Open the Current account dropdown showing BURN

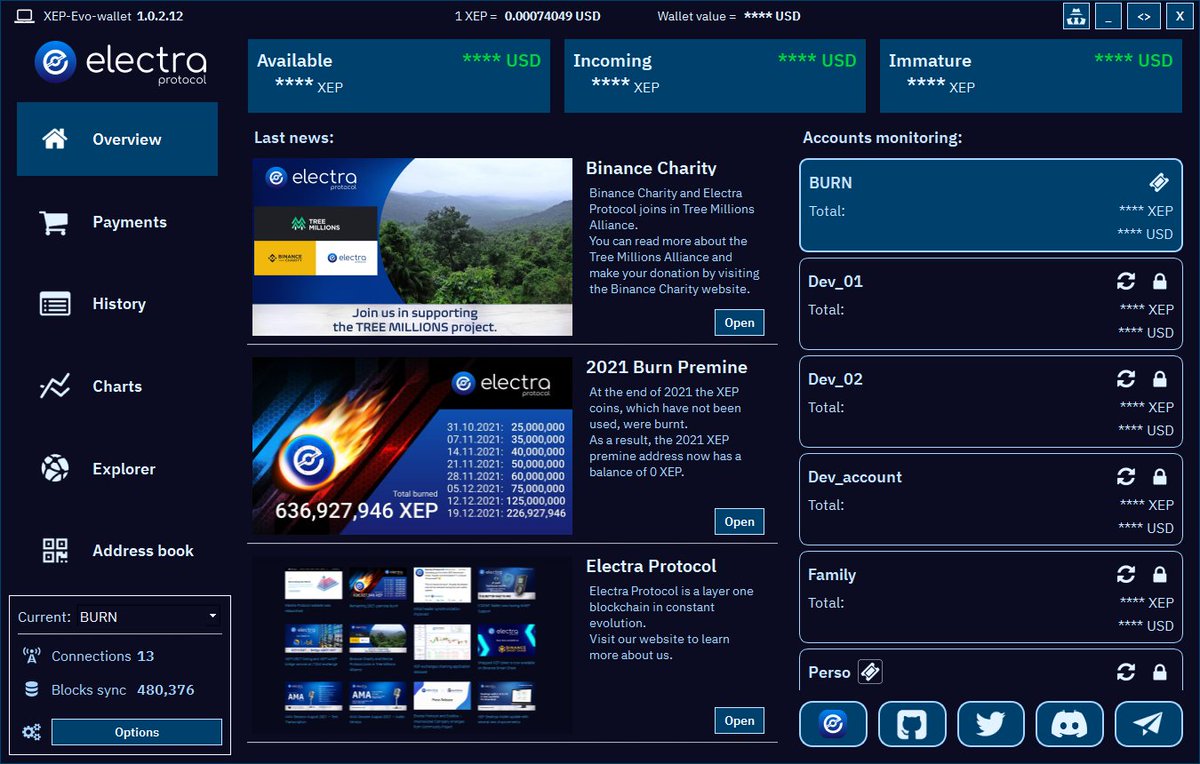148,617
